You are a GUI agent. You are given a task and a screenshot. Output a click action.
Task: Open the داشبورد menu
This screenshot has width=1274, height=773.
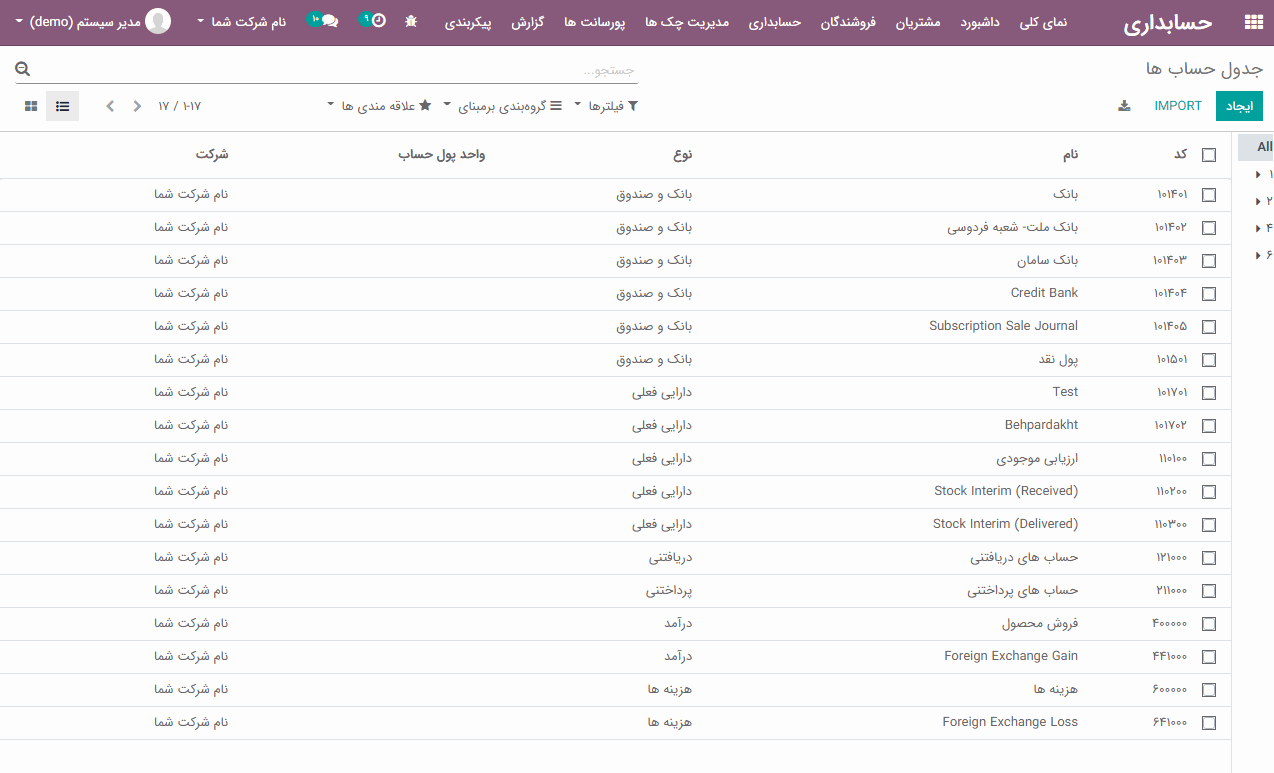980,21
